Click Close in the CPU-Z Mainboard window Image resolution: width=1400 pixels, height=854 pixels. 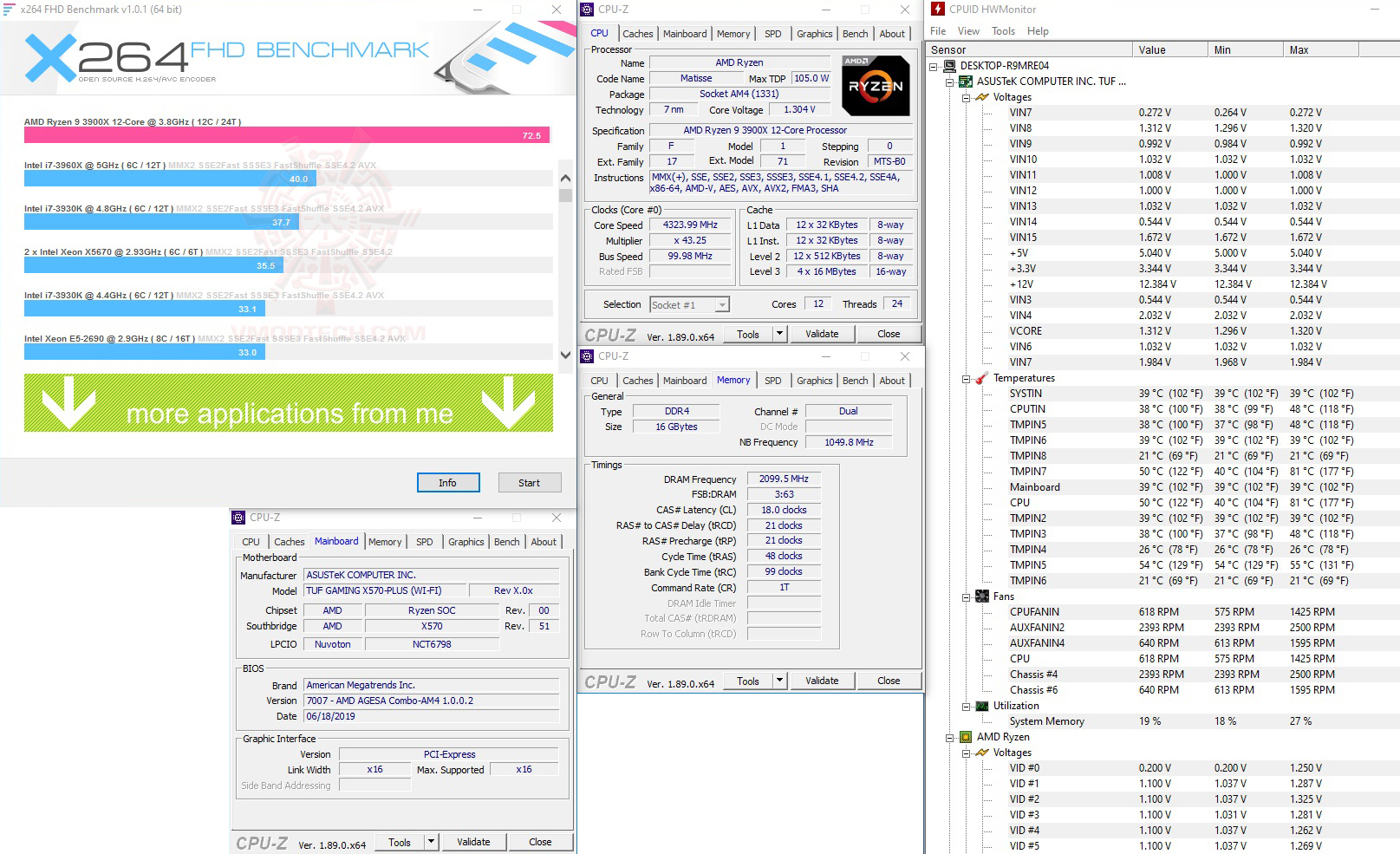540,842
